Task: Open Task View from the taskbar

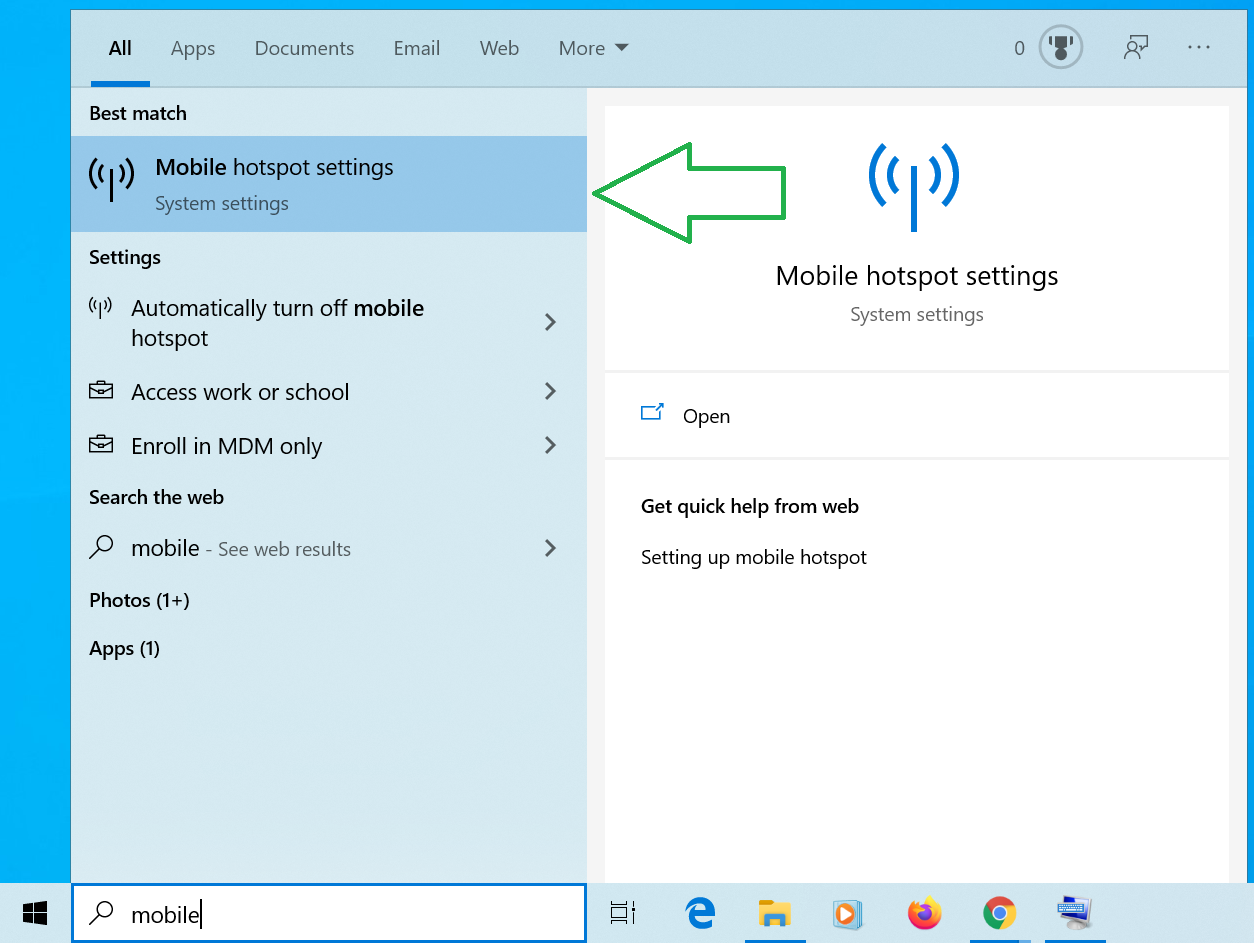Action: coord(622,913)
